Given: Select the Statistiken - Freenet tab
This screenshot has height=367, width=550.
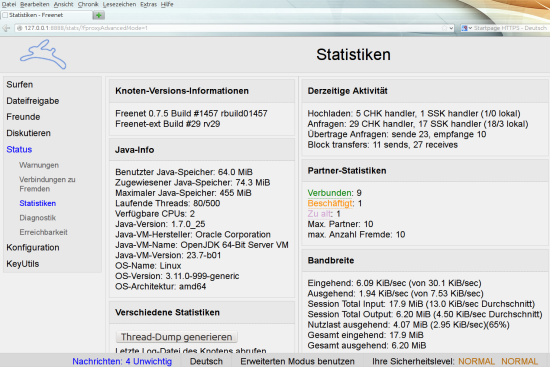Looking at the screenshot, I should click(x=46, y=15).
